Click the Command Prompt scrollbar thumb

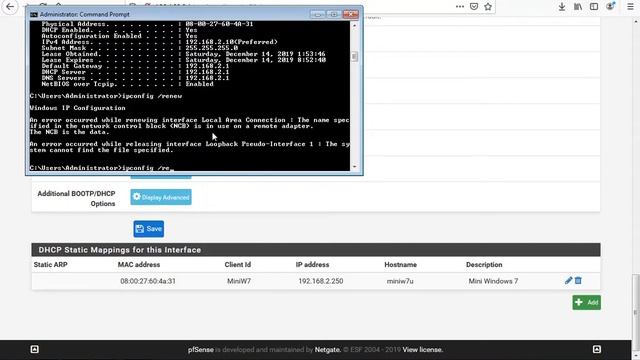pos(354,56)
